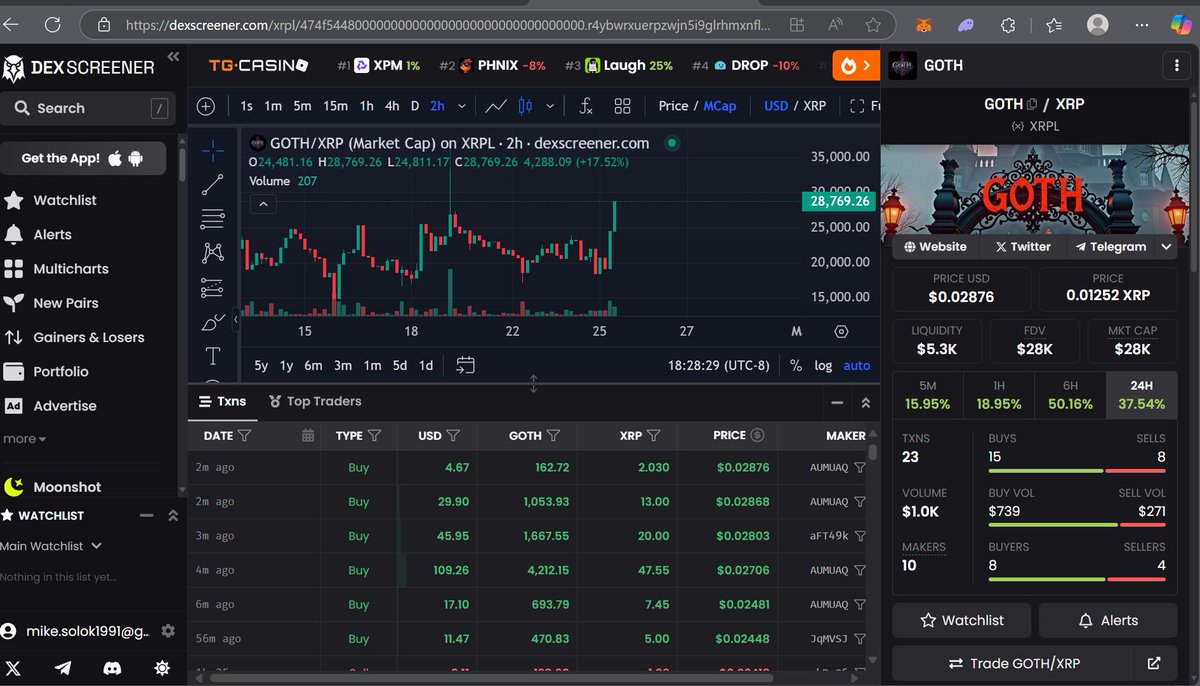Expand the watchlist panel double chevron
Screen dimensions: 1200x686
click(172, 515)
